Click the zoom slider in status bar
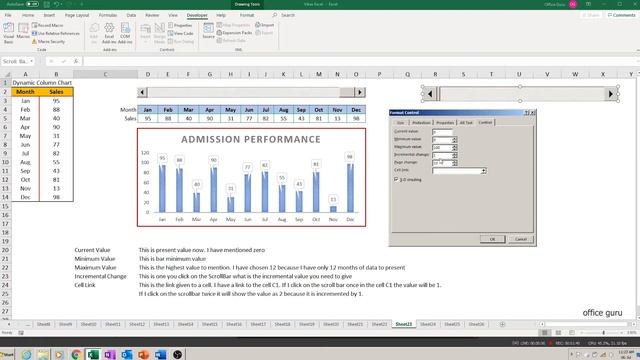This screenshot has width=640, height=360. pos(603,333)
